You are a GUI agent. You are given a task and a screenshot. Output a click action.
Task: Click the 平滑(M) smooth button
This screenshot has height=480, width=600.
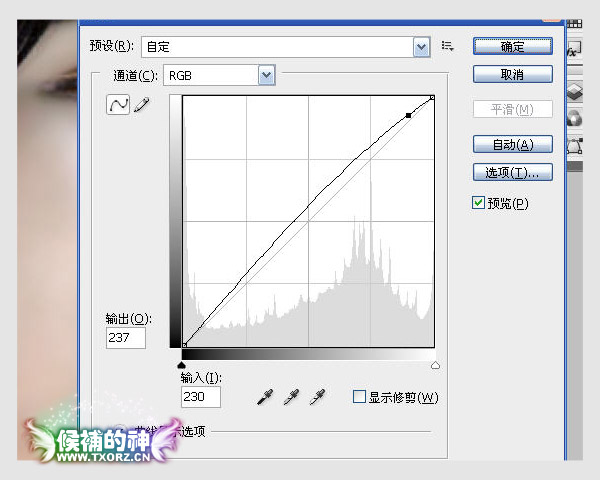coord(512,109)
